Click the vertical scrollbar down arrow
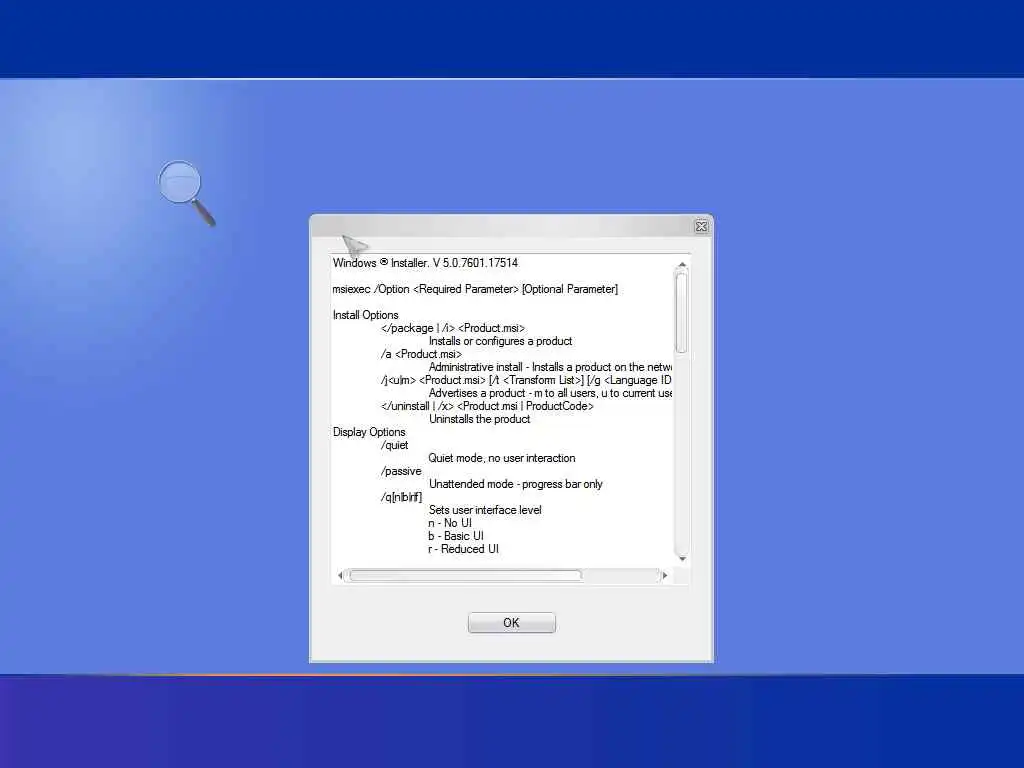Viewport: 1024px width, 768px height. 682,559
